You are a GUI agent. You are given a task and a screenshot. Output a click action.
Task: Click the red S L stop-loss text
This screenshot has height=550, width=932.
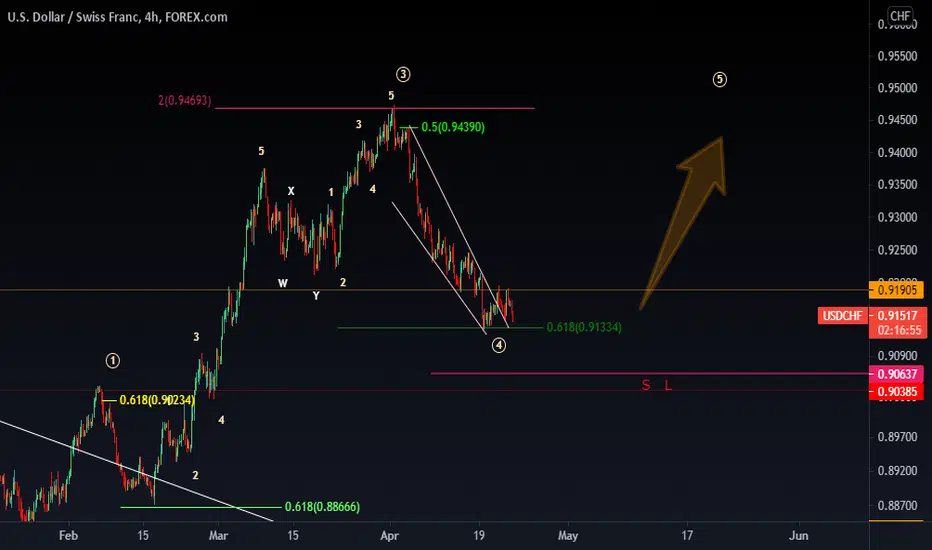(656, 385)
